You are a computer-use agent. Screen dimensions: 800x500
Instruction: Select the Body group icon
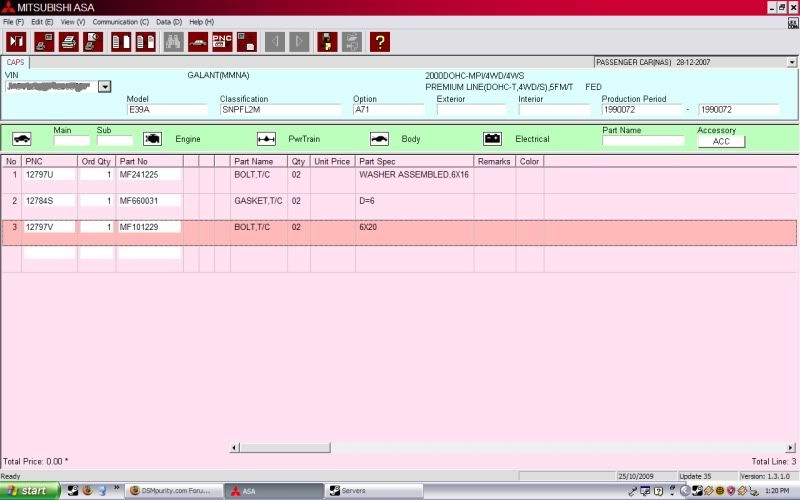point(379,139)
